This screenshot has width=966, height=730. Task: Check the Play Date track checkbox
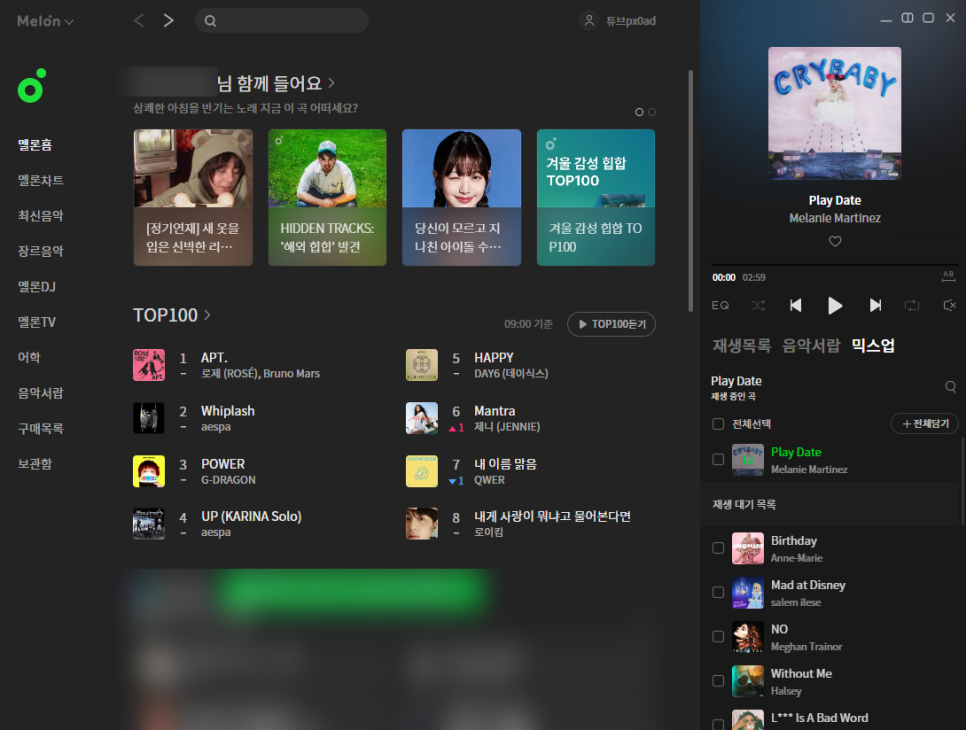pos(718,460)
